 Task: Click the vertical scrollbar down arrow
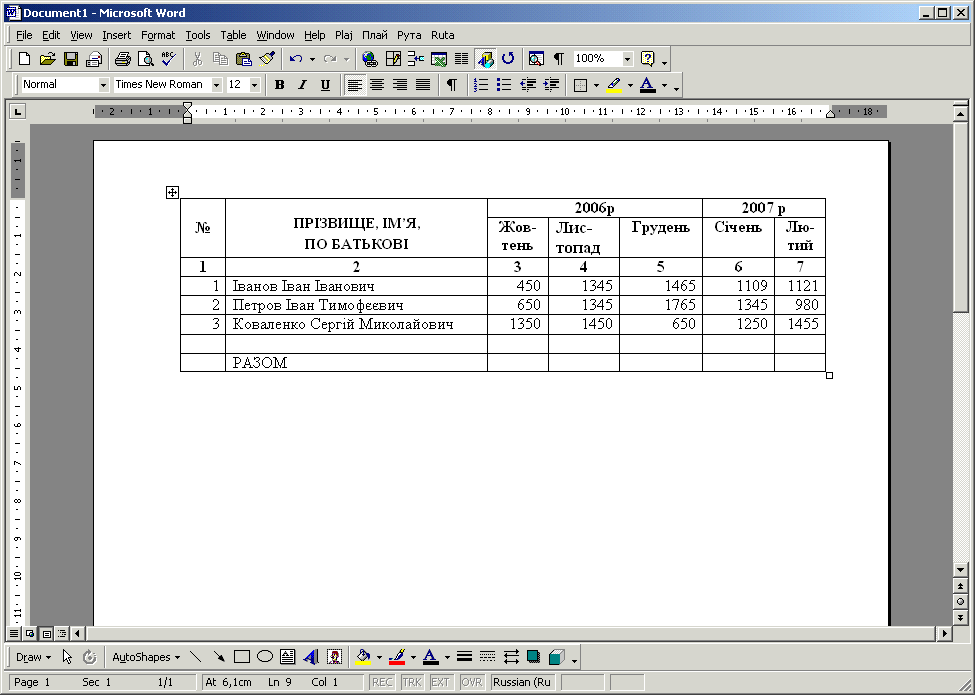point(961,569)
